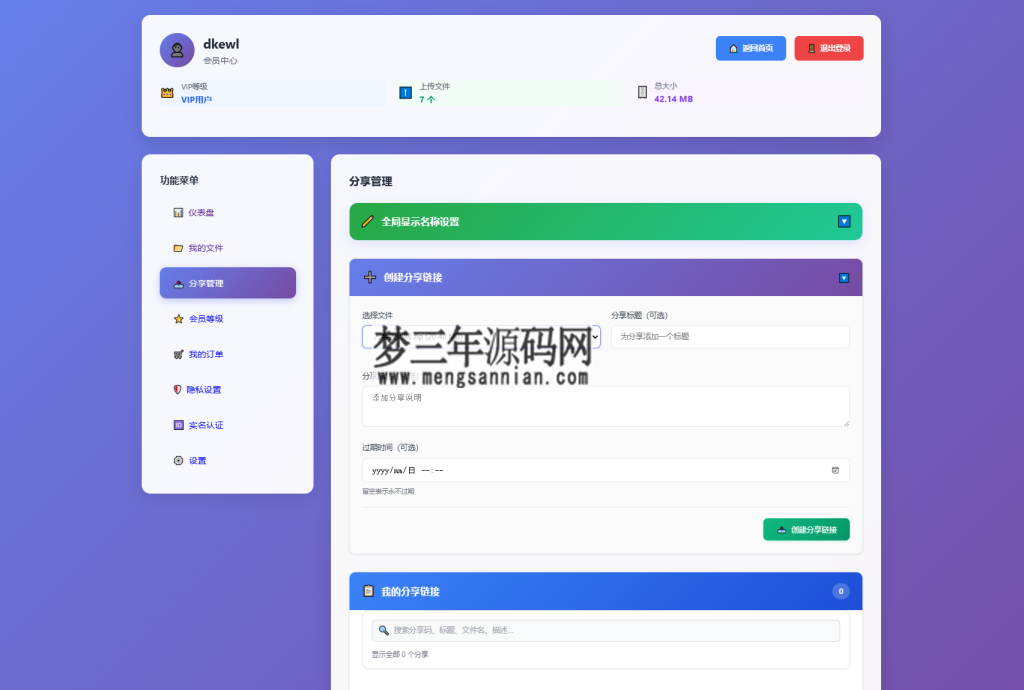Open the 隐私设置 shield icon
The width and height of the screenshot is (1024, 690).
tap(177, 389)
